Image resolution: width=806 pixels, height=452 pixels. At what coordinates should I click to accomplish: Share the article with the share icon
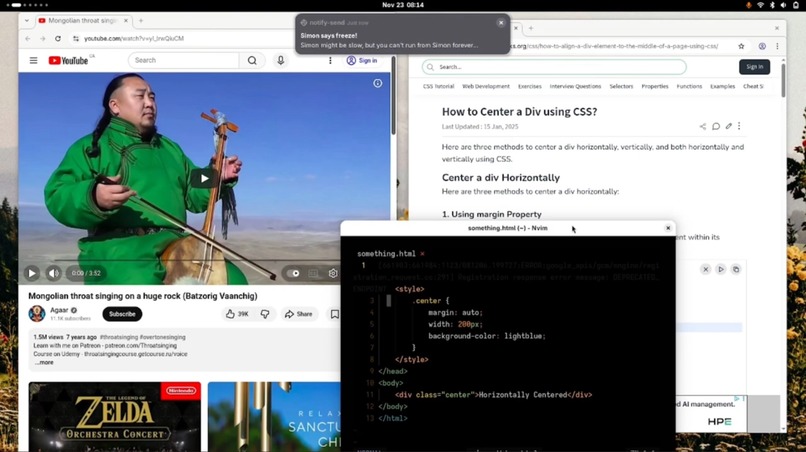click(703, 126)
